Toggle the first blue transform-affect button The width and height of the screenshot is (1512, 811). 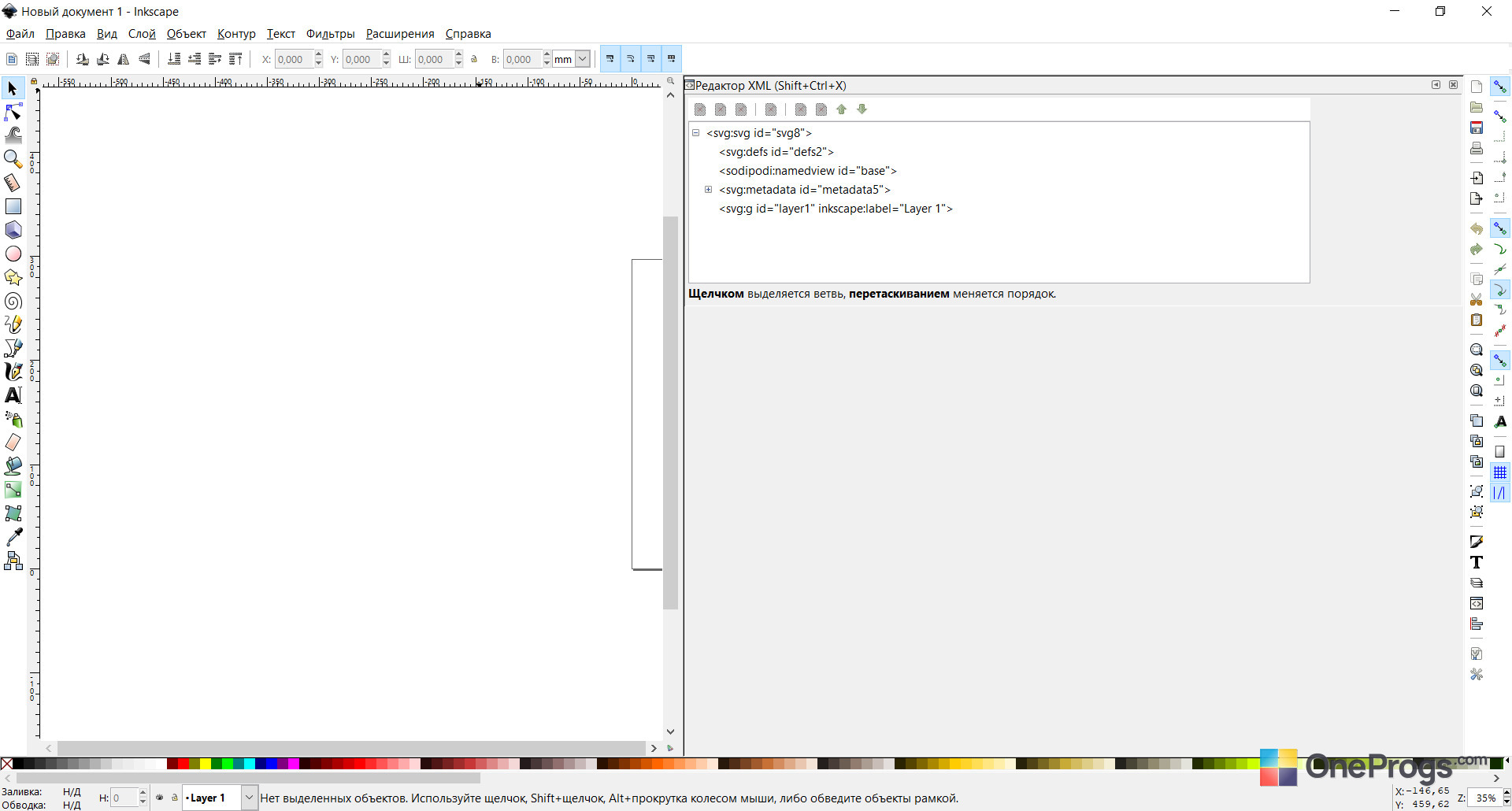click(610, 59)
